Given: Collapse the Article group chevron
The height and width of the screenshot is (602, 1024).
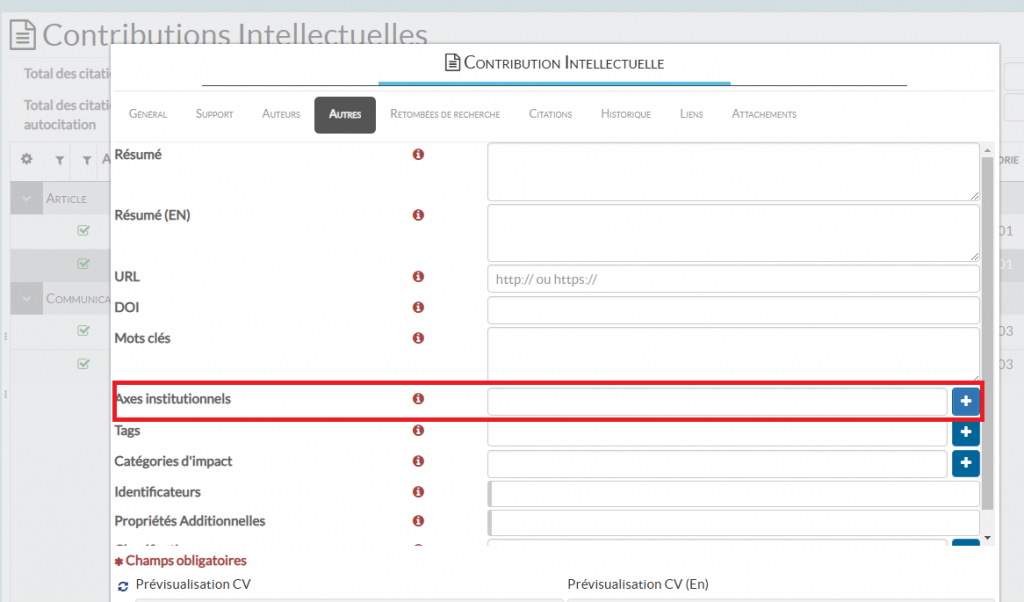Looking at the screenshot, I should coord(26,198).
